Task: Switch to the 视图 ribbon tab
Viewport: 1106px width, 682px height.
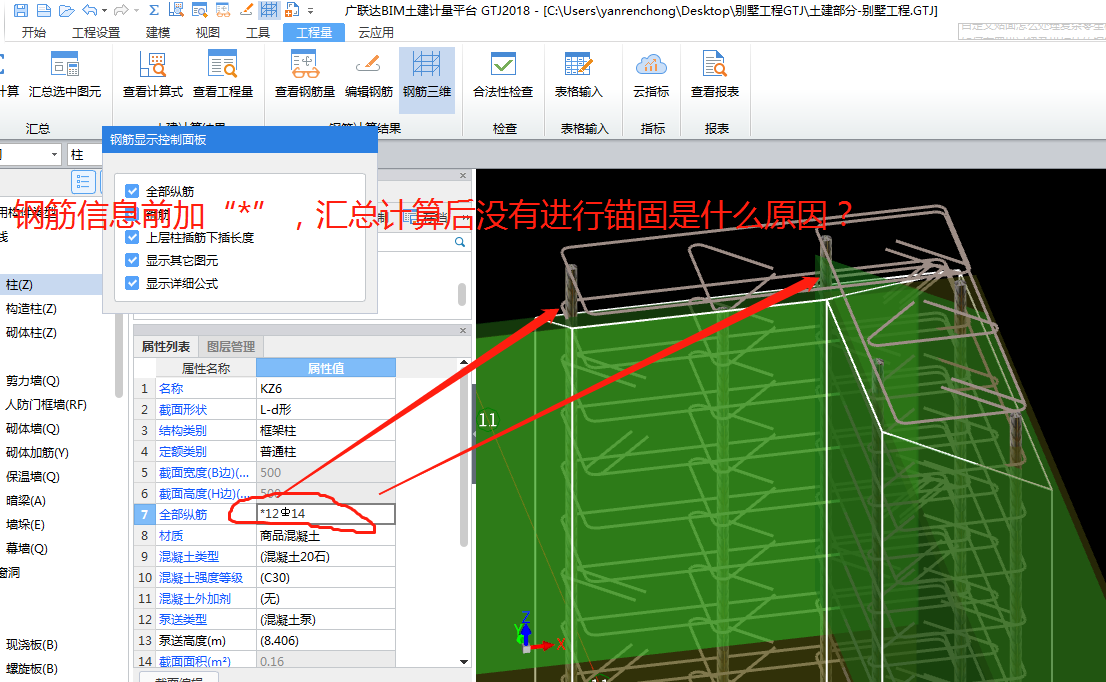Action: pyautogui.click(x=207, y=32)
